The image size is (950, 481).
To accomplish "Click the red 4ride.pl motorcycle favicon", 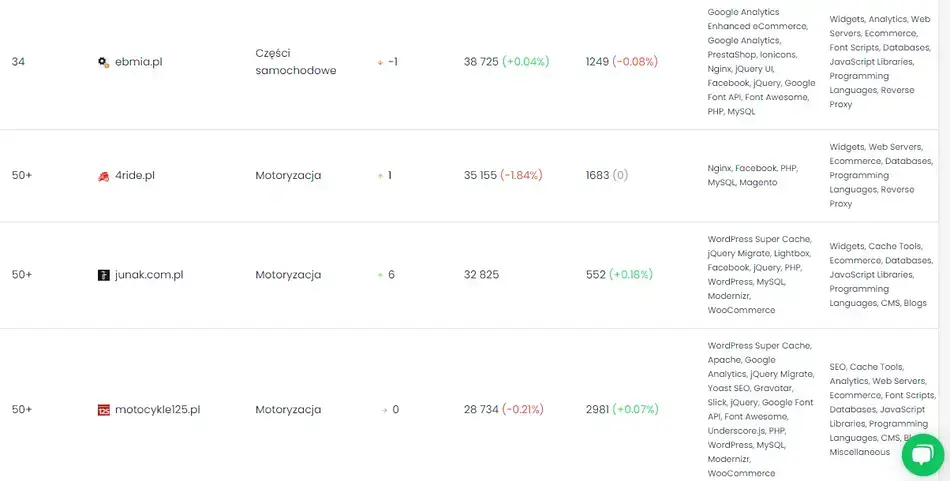I will click(103, 176).
